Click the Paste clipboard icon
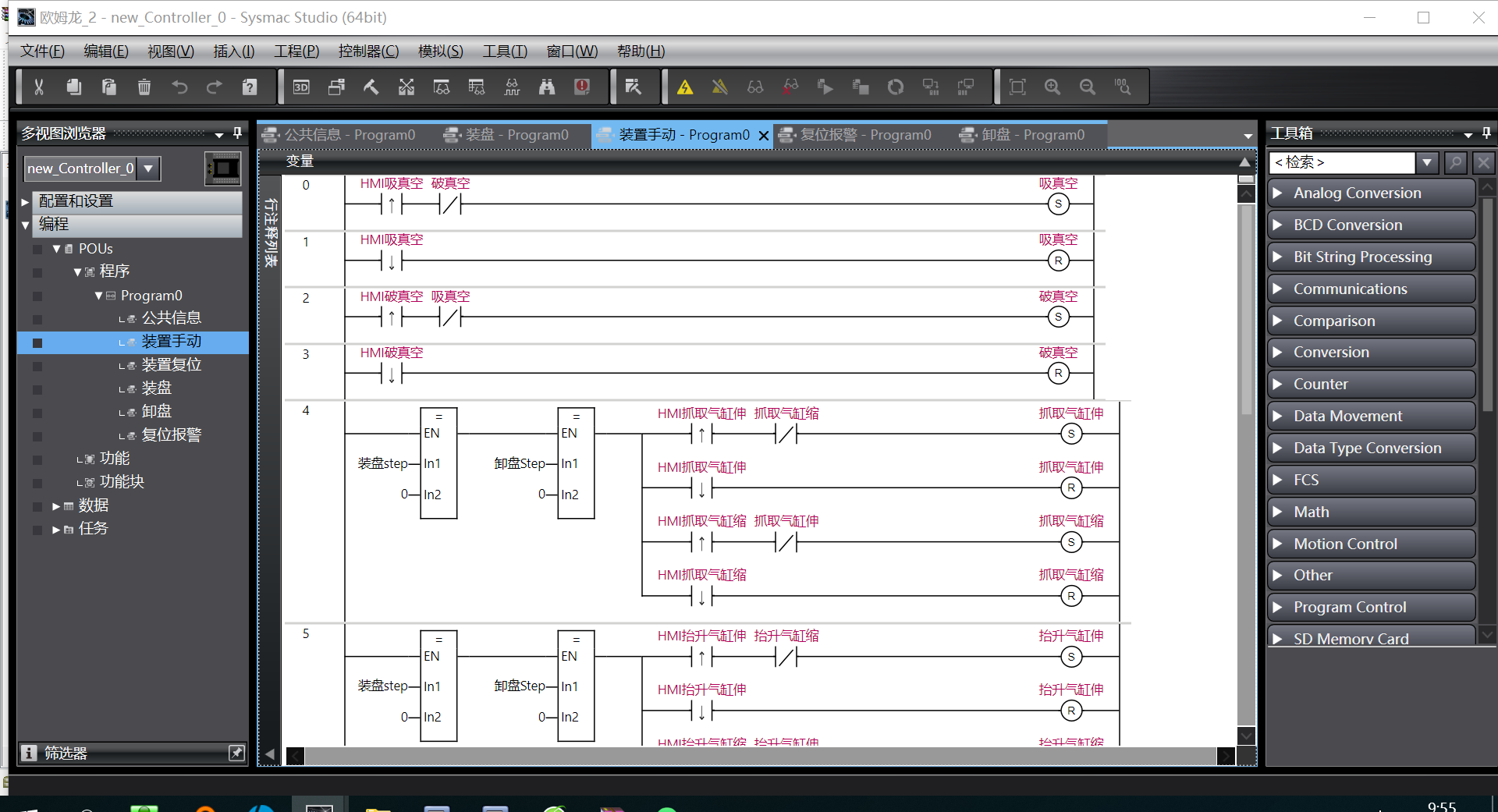Image resolution: width=1498 pixels, height=812 pixels. [108, 87]
